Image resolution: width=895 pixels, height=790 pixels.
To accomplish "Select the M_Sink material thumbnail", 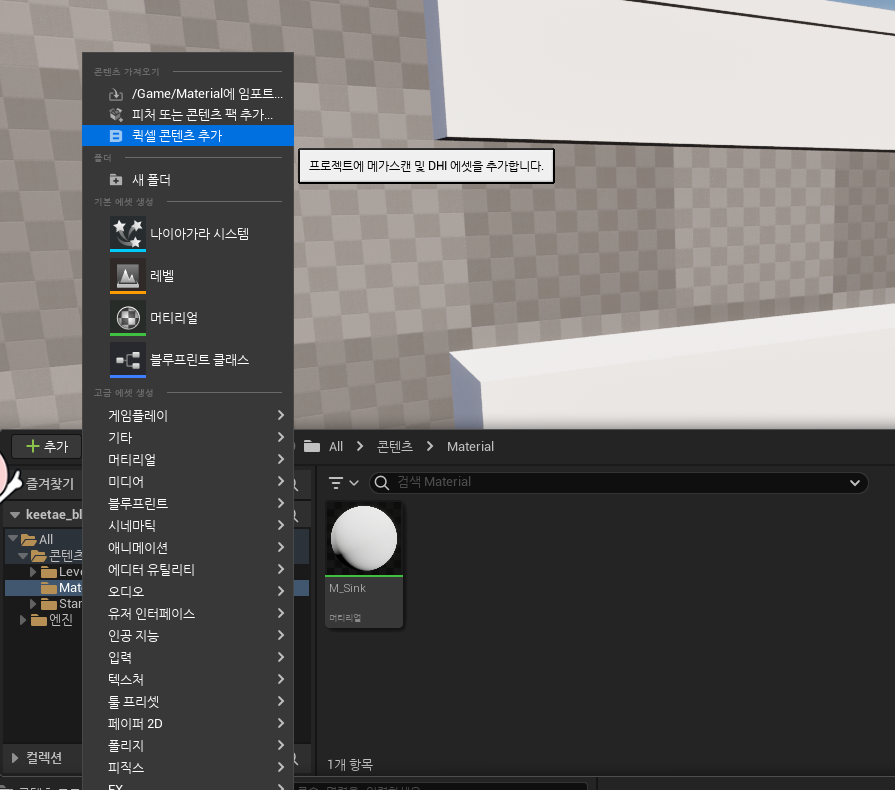I will point(364,538).
